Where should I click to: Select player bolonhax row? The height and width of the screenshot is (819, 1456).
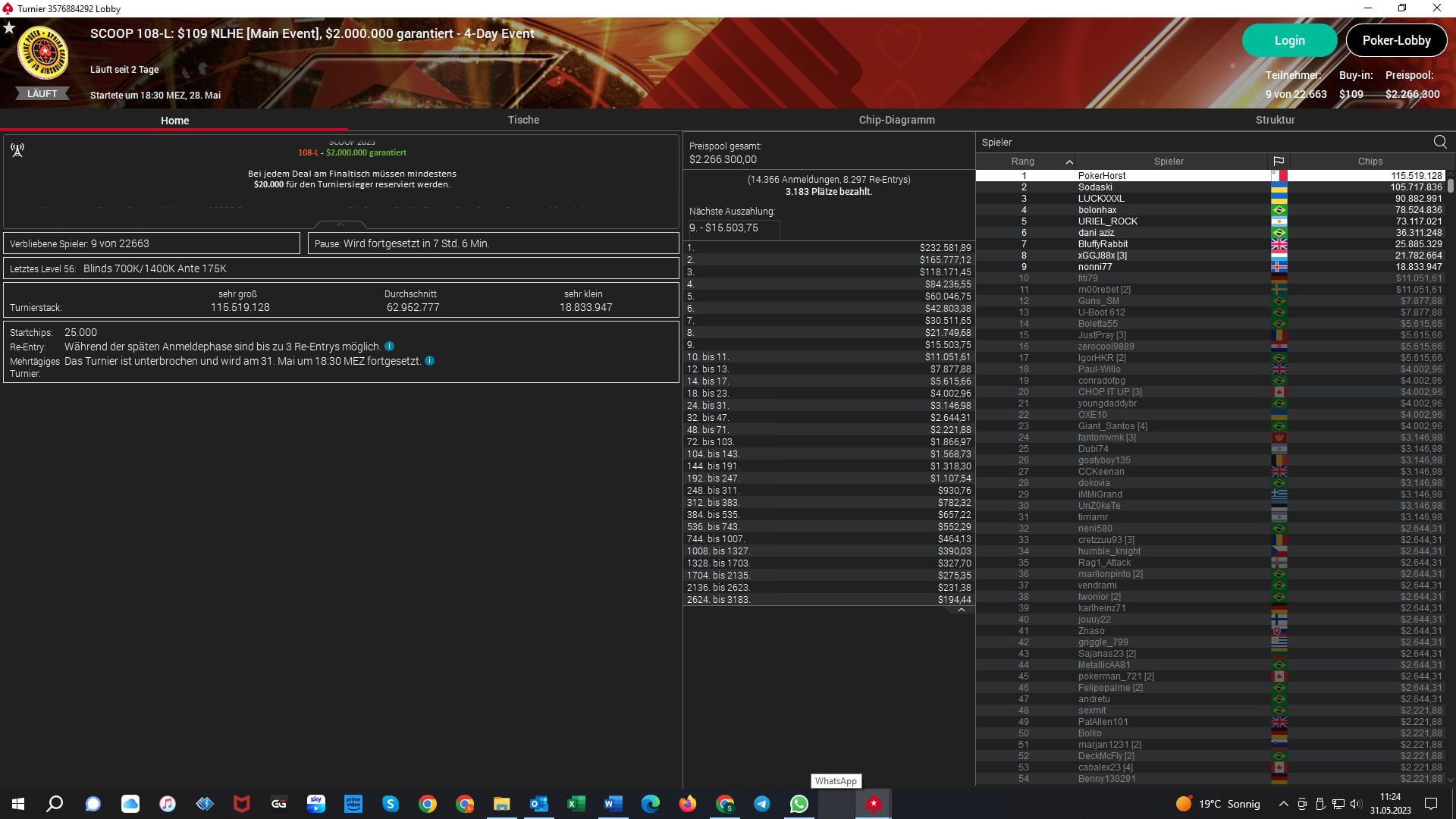click(x=1210, y=210)
